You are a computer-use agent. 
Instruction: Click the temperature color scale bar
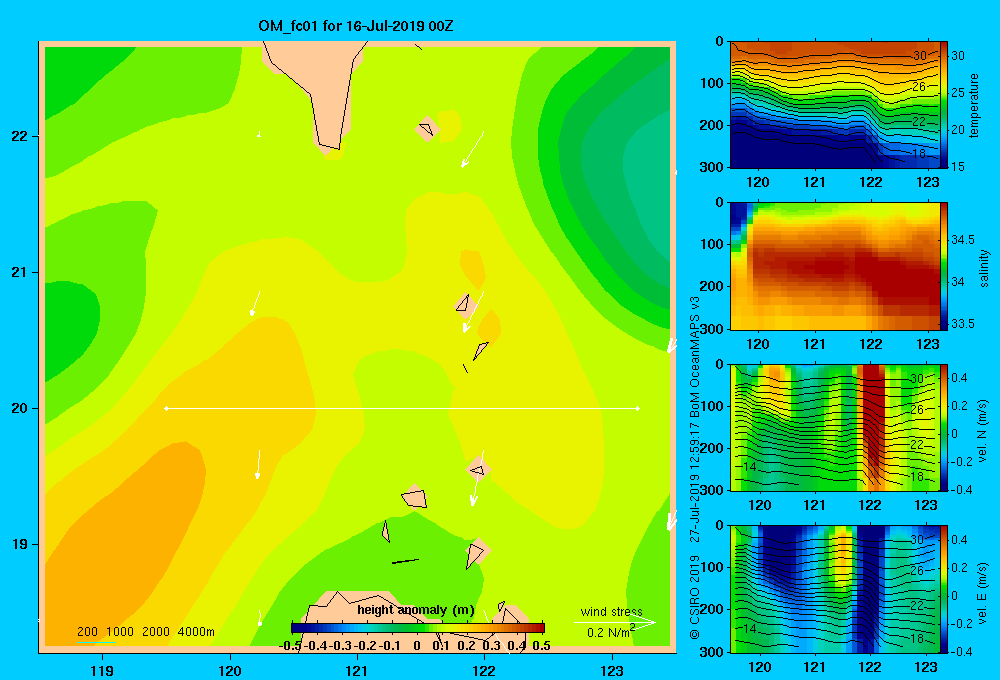click(x=944, y=105)
